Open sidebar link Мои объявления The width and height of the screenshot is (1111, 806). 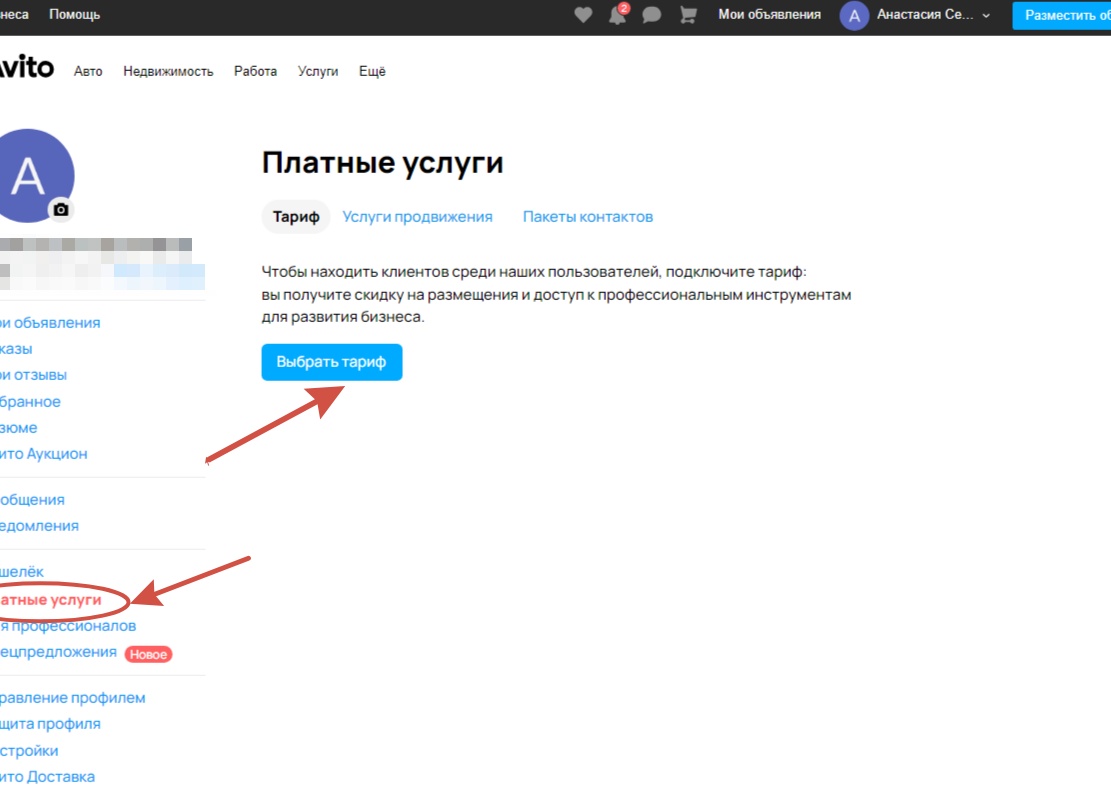50,323
